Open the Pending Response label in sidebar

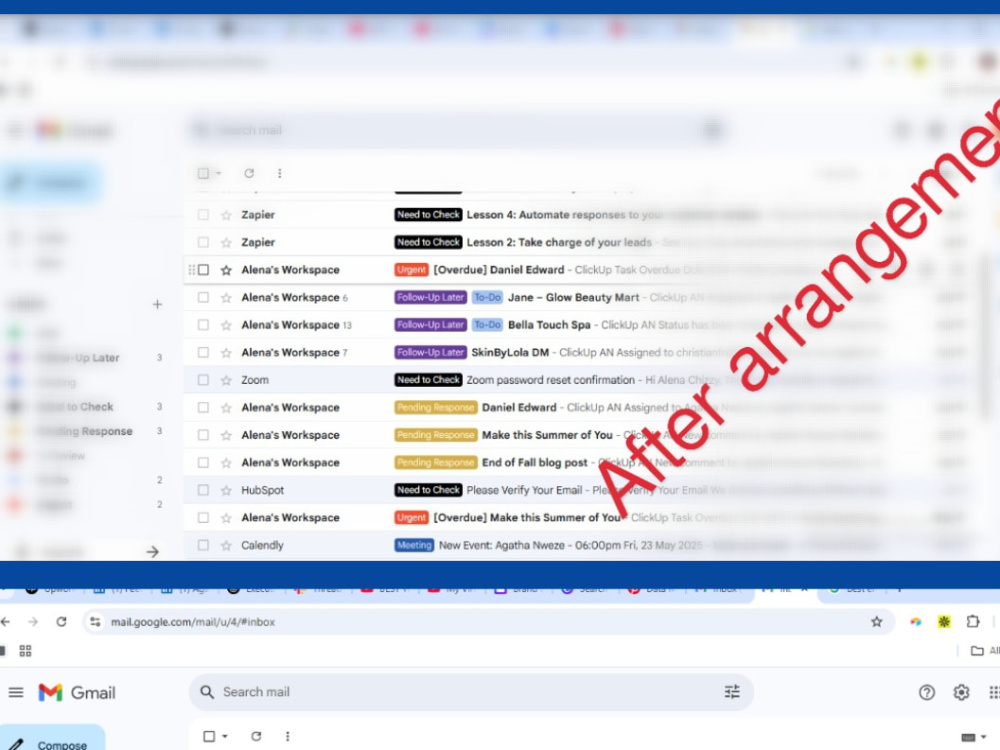85,431
